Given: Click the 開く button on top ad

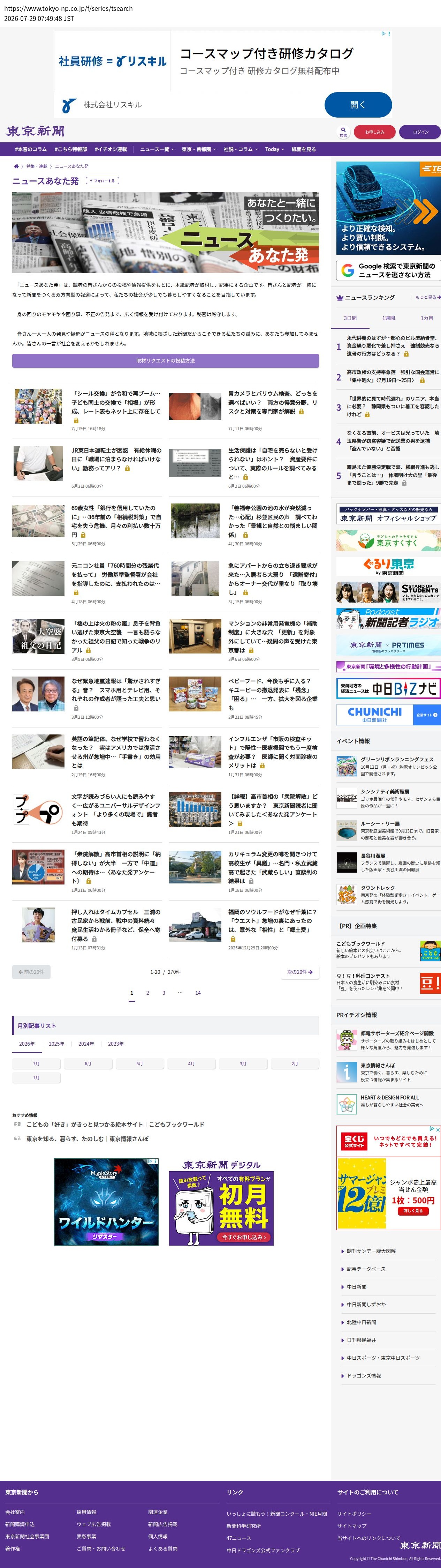Looking at the screenshot, I should point(358,105).
